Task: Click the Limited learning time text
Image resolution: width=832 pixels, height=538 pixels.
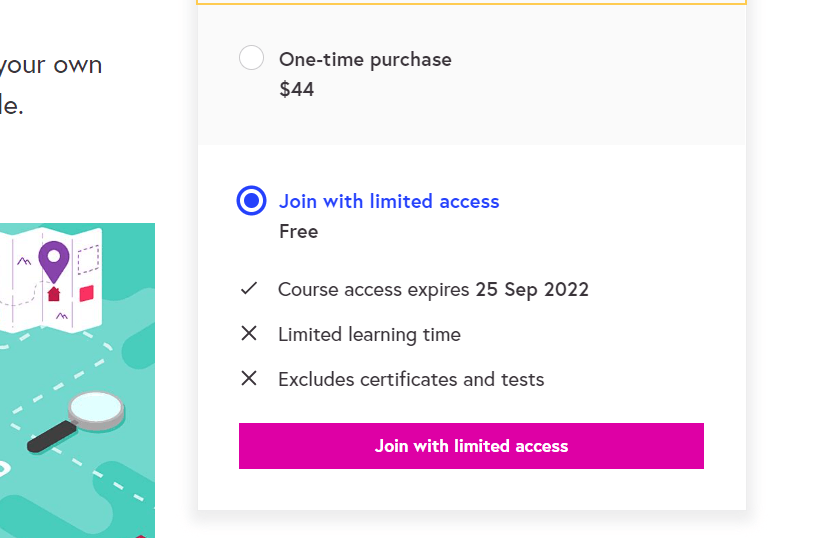Action: (x=369, y=335)
